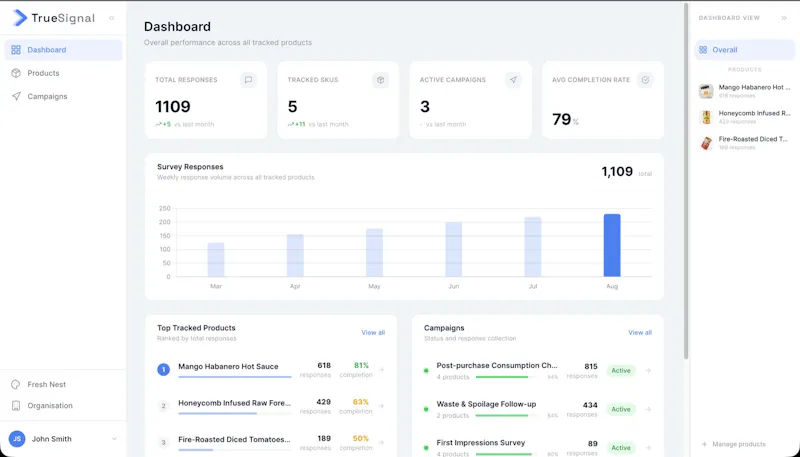Click the main content vertical scrollbar
The image size is (800, 457).
(x=686, y=181)
